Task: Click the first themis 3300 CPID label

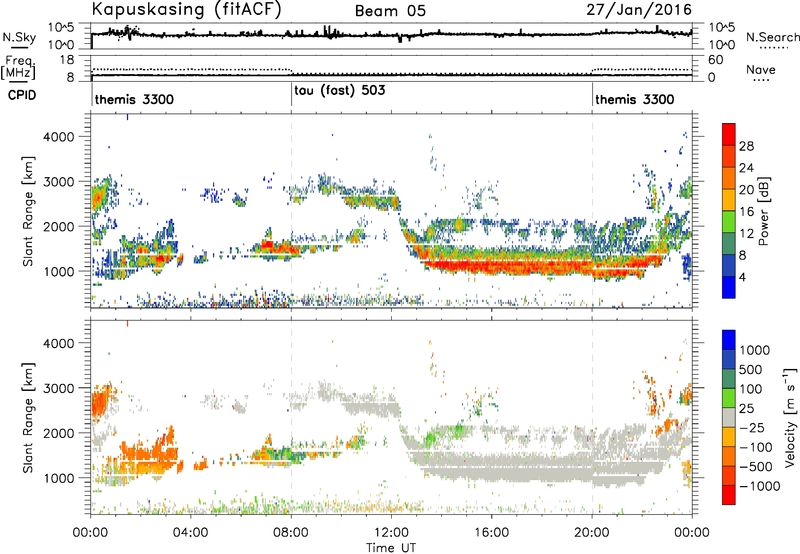Action: 134,99
